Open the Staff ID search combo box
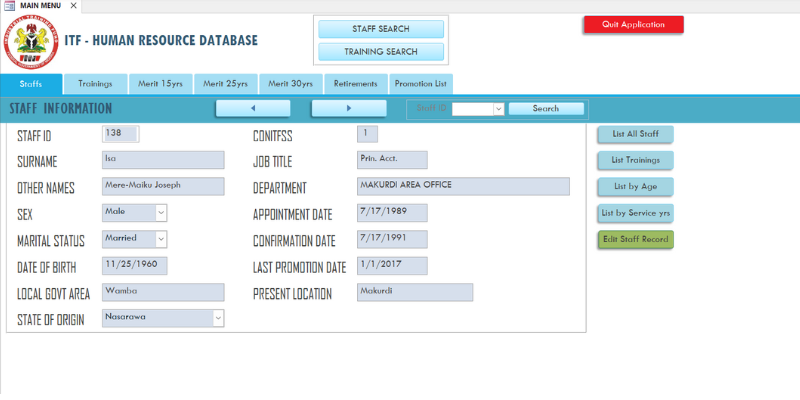 point(498,109)
